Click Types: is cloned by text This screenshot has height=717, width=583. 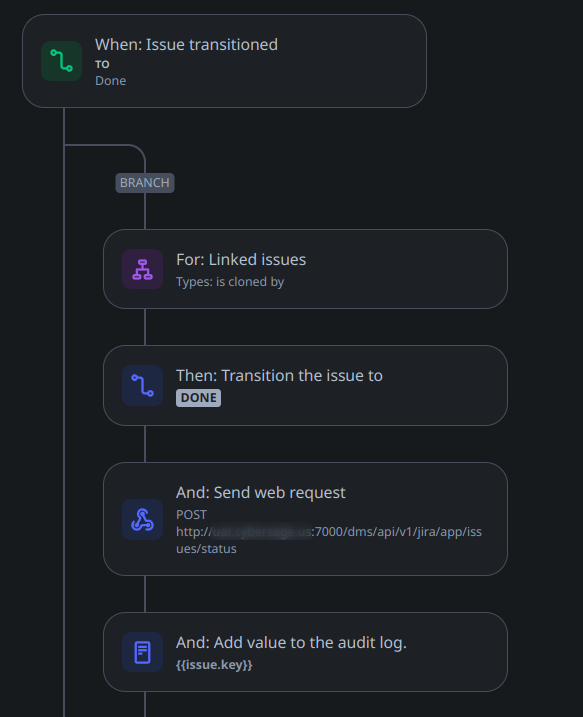(230, 282)
